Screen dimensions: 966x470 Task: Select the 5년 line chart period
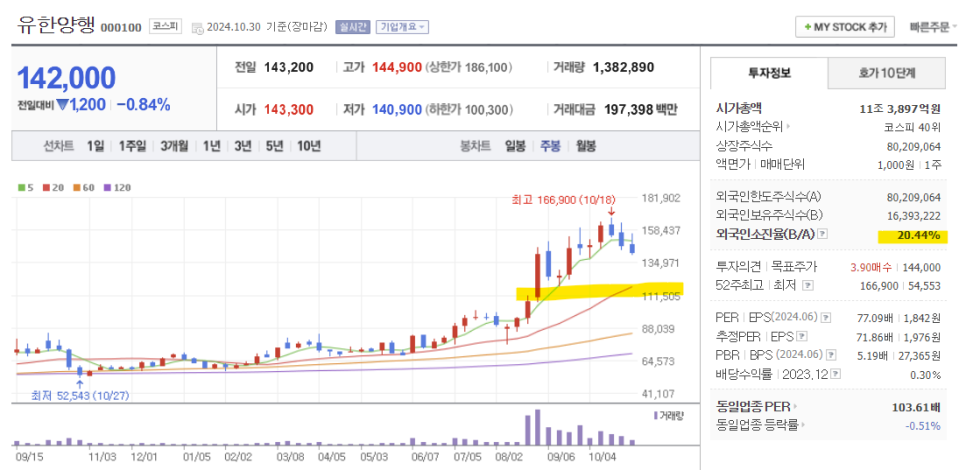pyautogui.click(x=274, y=146)
